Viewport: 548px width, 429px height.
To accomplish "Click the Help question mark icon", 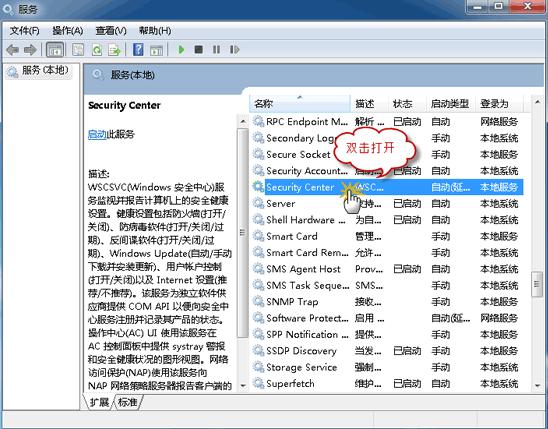I will point(138,50).
